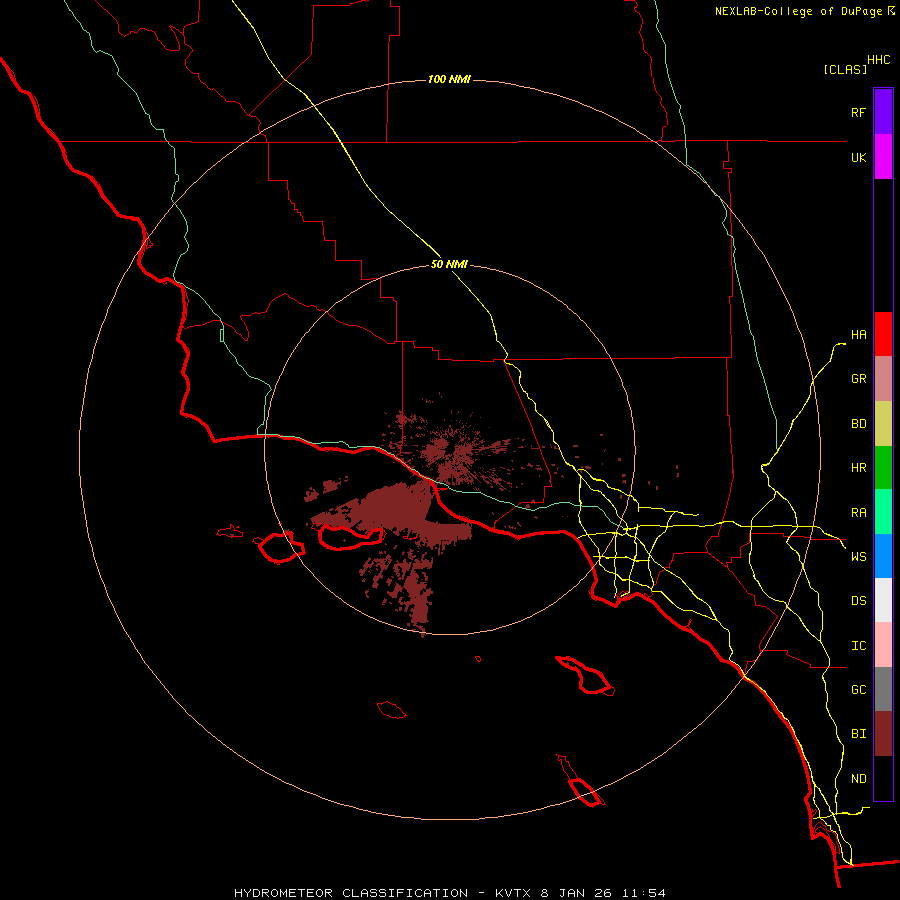Click the RF legend label
This screenshot has height=900, width=900.
tap(858, 112)
